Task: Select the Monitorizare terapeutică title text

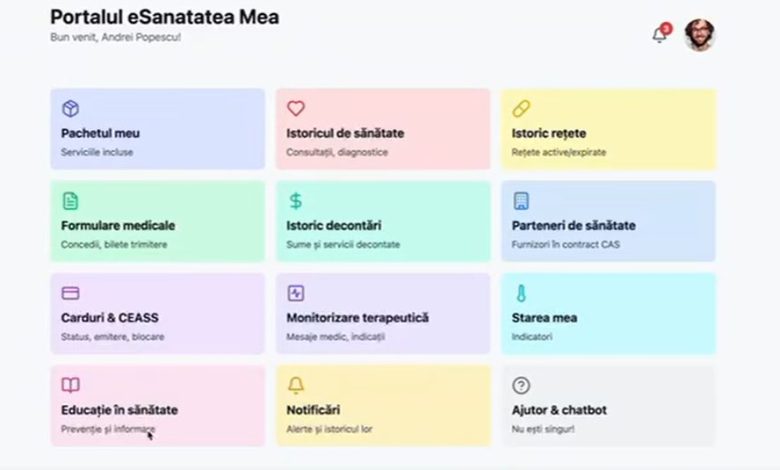Action: [x=357, y=317]
